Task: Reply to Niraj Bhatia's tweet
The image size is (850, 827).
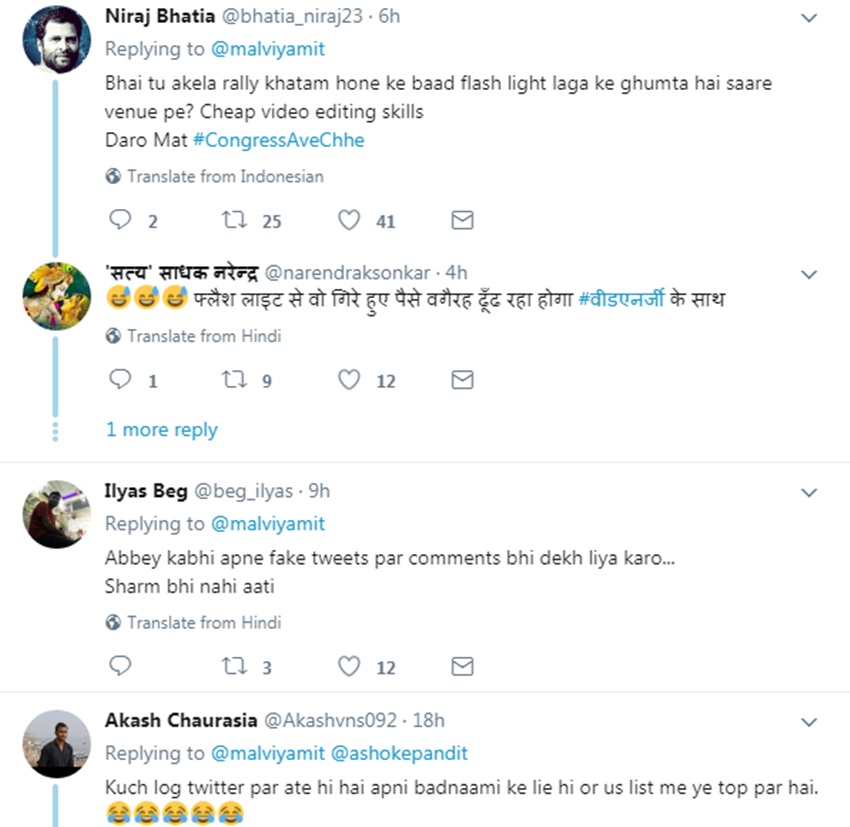Action: (x=120, y=221)
